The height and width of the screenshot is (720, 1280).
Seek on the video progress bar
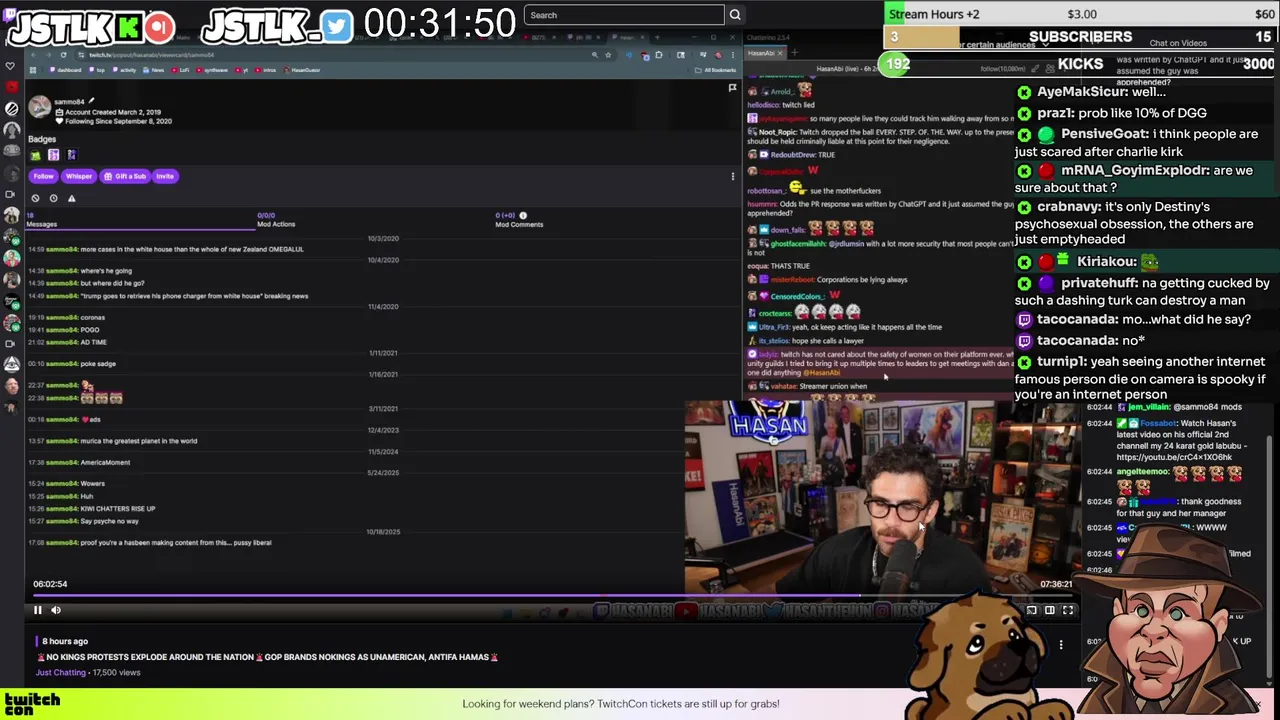pos(552,596)
